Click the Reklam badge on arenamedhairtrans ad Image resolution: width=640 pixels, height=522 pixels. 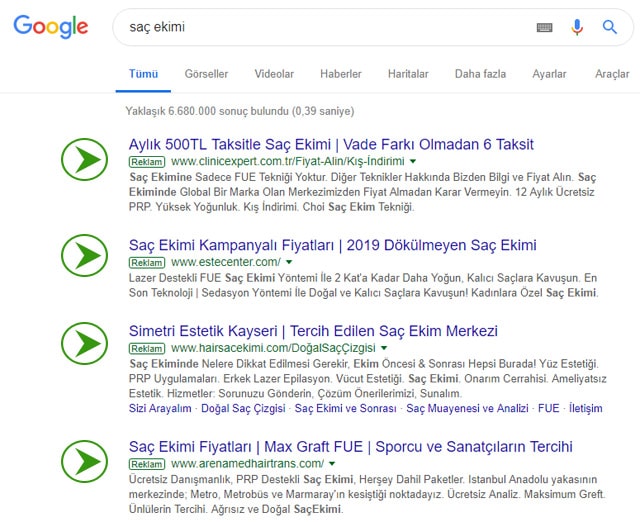(147, 464)
